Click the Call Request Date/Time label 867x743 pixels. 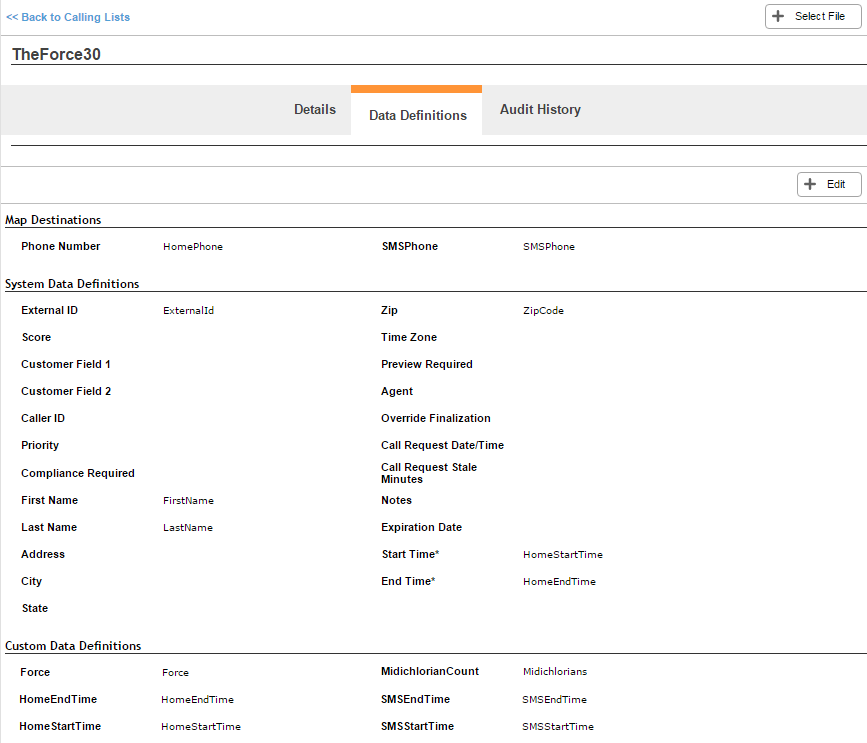pyautogui.click(x=442, y=446)
